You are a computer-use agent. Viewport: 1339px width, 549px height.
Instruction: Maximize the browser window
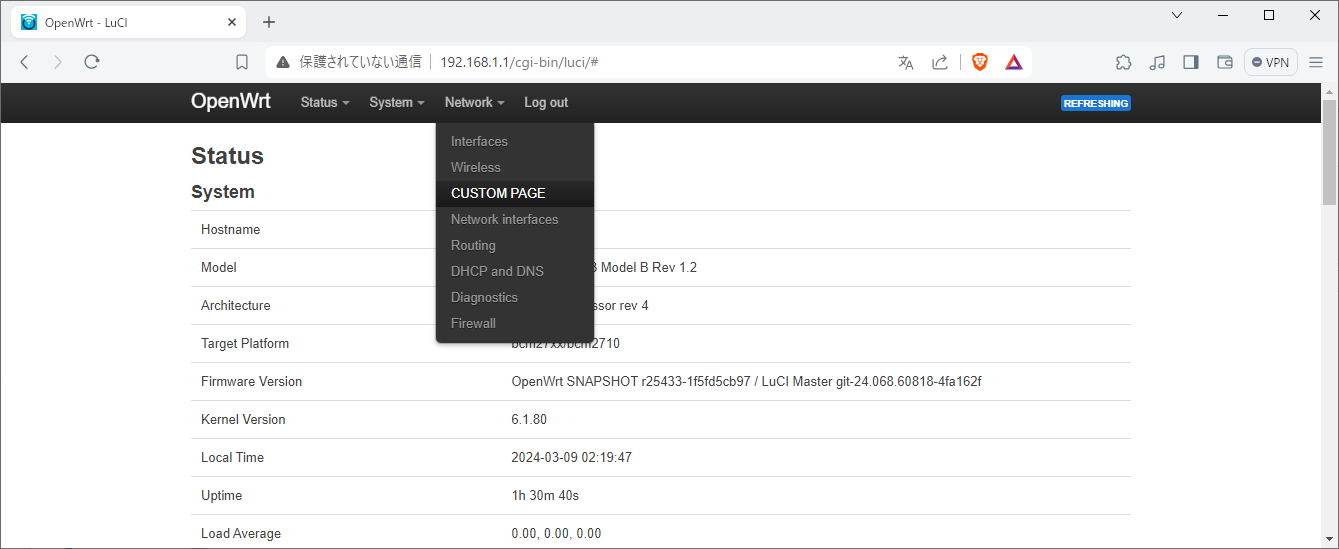(1269, 15)
